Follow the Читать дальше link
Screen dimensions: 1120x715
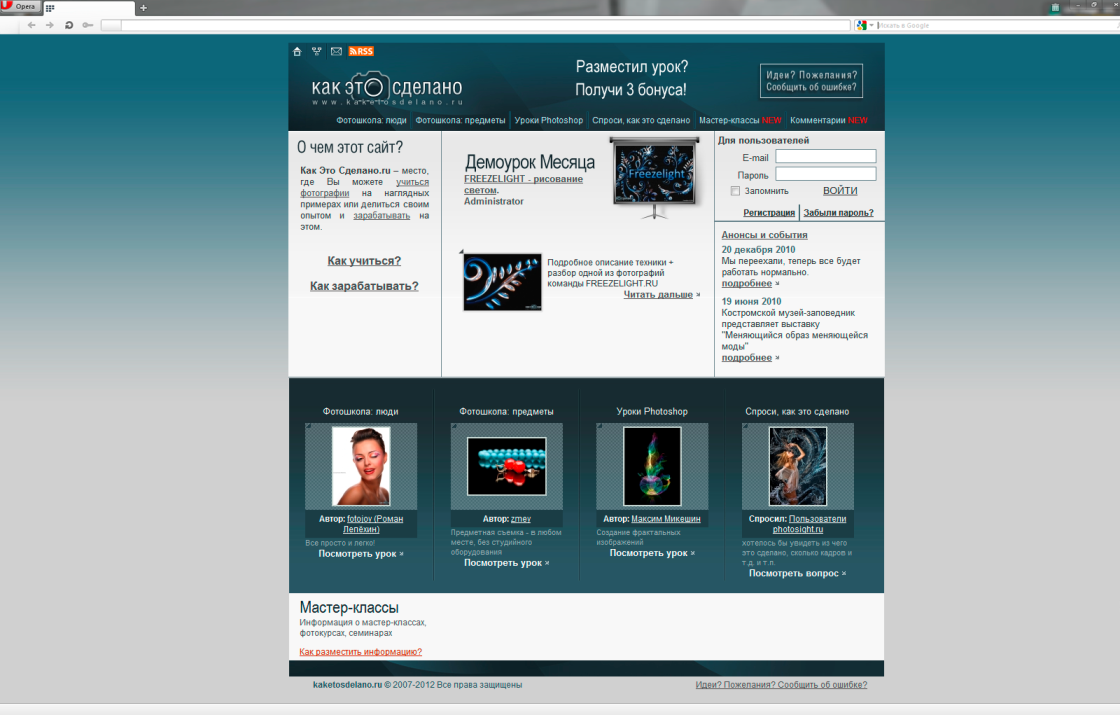[658, 295]
